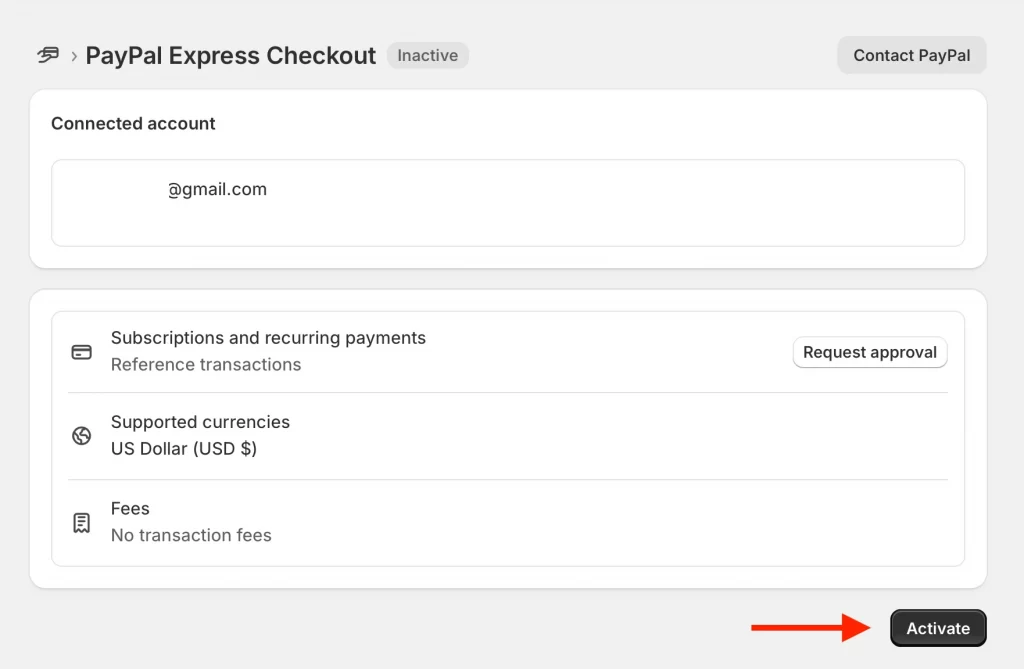Click the red arrow pointing to Activate
1024x669 pixels.
[x=812, y=628]
